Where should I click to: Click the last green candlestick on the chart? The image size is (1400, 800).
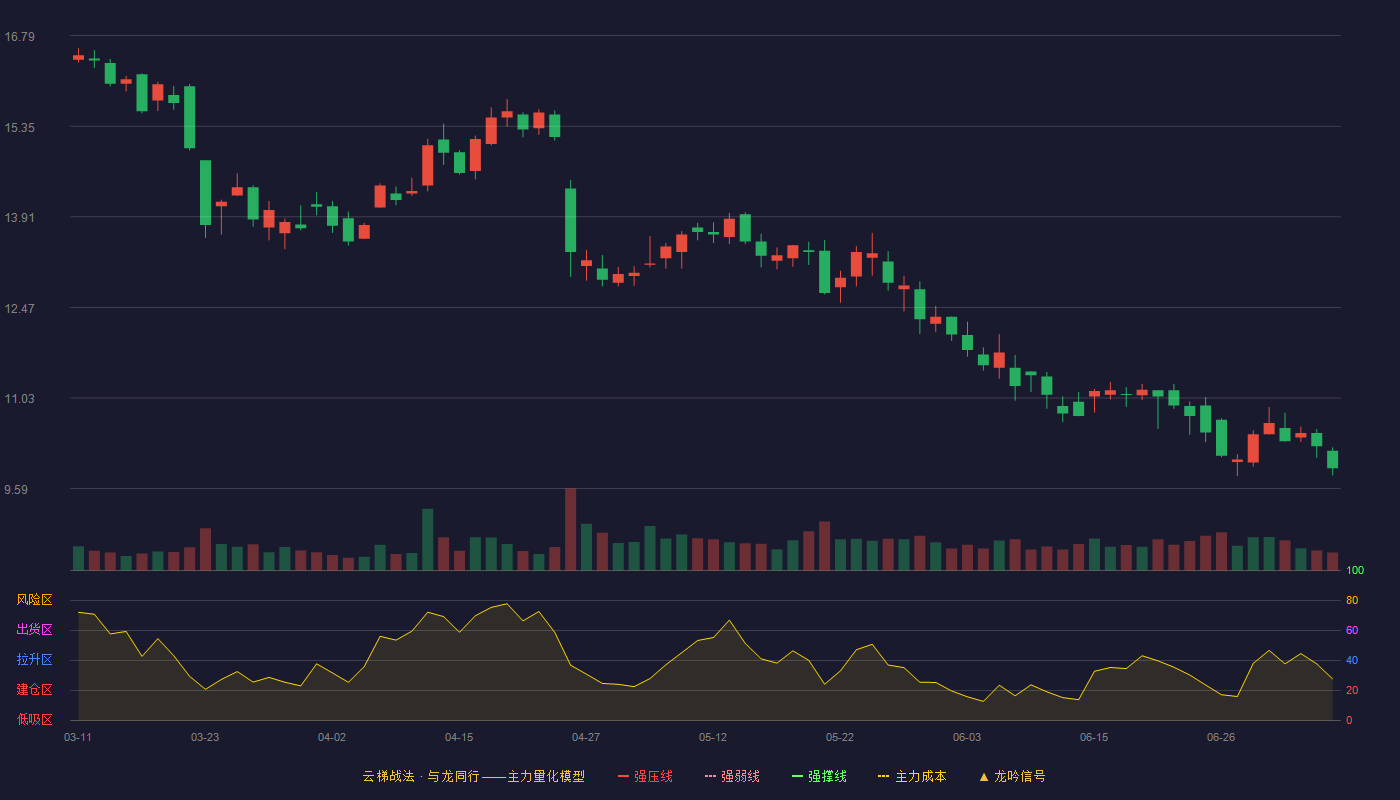tap(1332, 459)
